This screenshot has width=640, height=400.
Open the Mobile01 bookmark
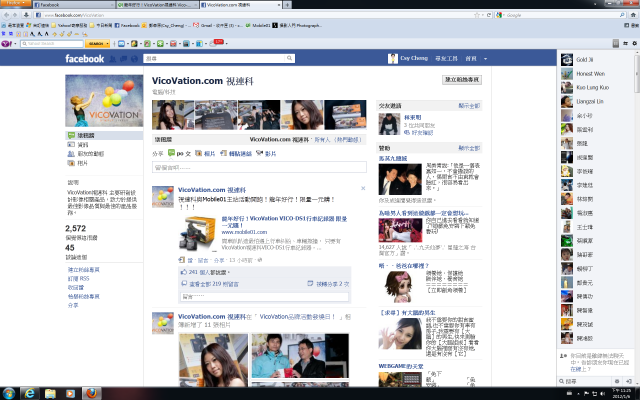coord(258,25)
